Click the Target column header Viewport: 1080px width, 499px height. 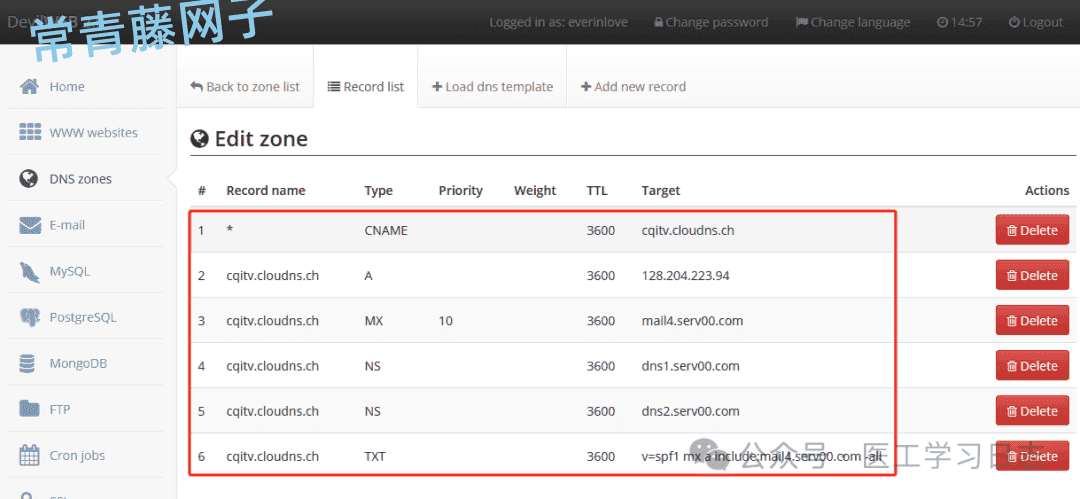(661, 190)
